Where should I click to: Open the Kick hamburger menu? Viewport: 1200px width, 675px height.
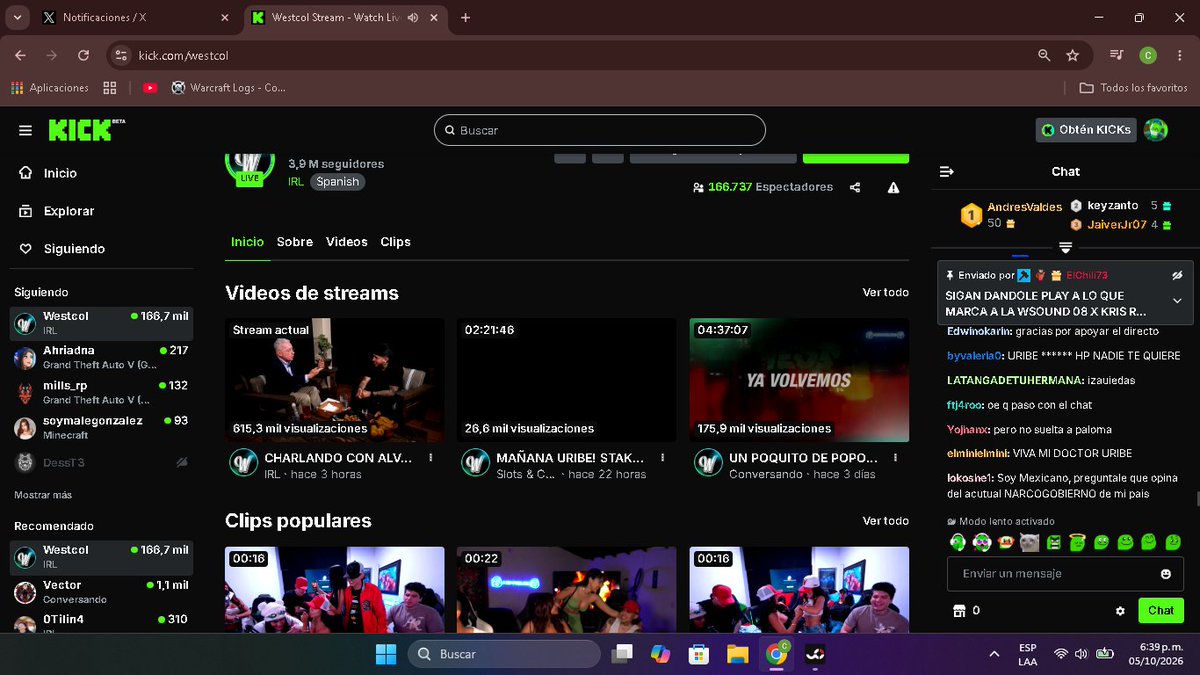(x=25, y=130)
